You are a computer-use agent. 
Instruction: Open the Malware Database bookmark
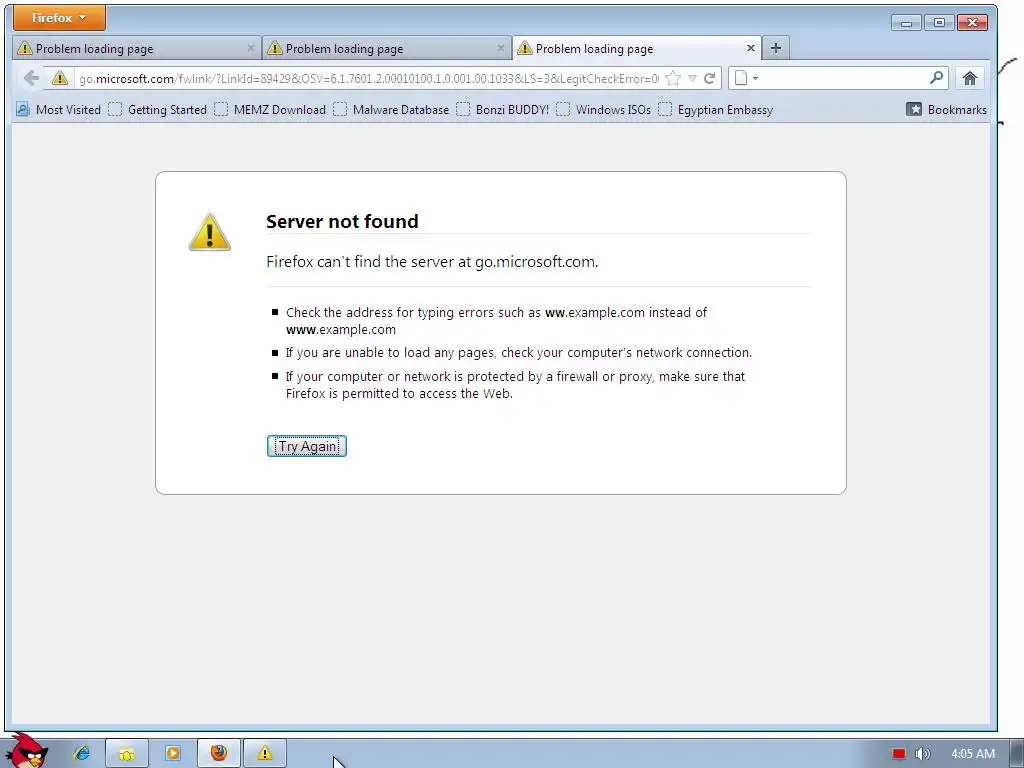coord(391,110)
